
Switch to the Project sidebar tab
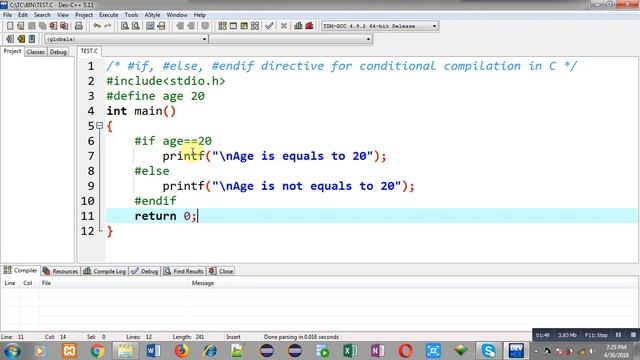(x=12, y=51)
